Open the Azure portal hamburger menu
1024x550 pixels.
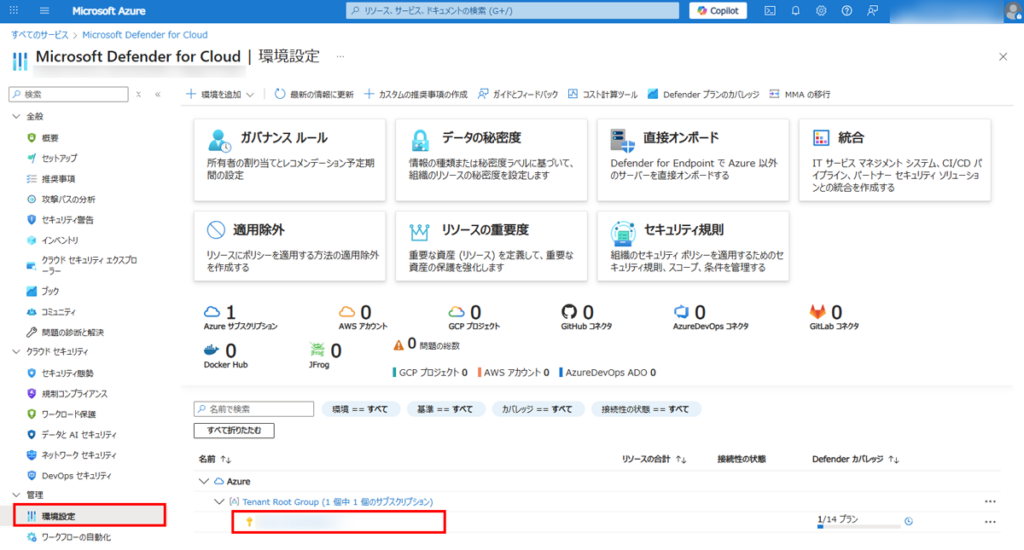[x=45, y=11]
